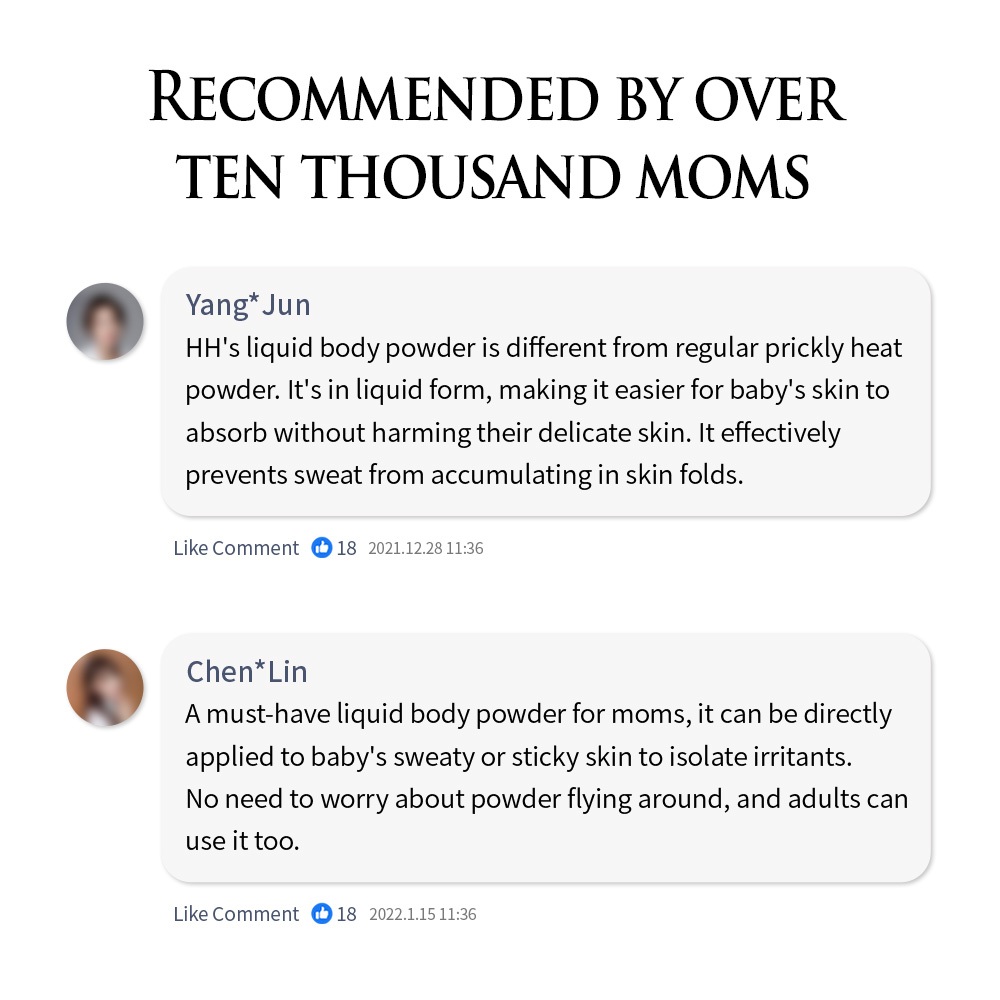Click the 2021.12.28 11:36 timestamp
The width and height of the screenshot is (1000, 1000).
[x=426, y=548]
